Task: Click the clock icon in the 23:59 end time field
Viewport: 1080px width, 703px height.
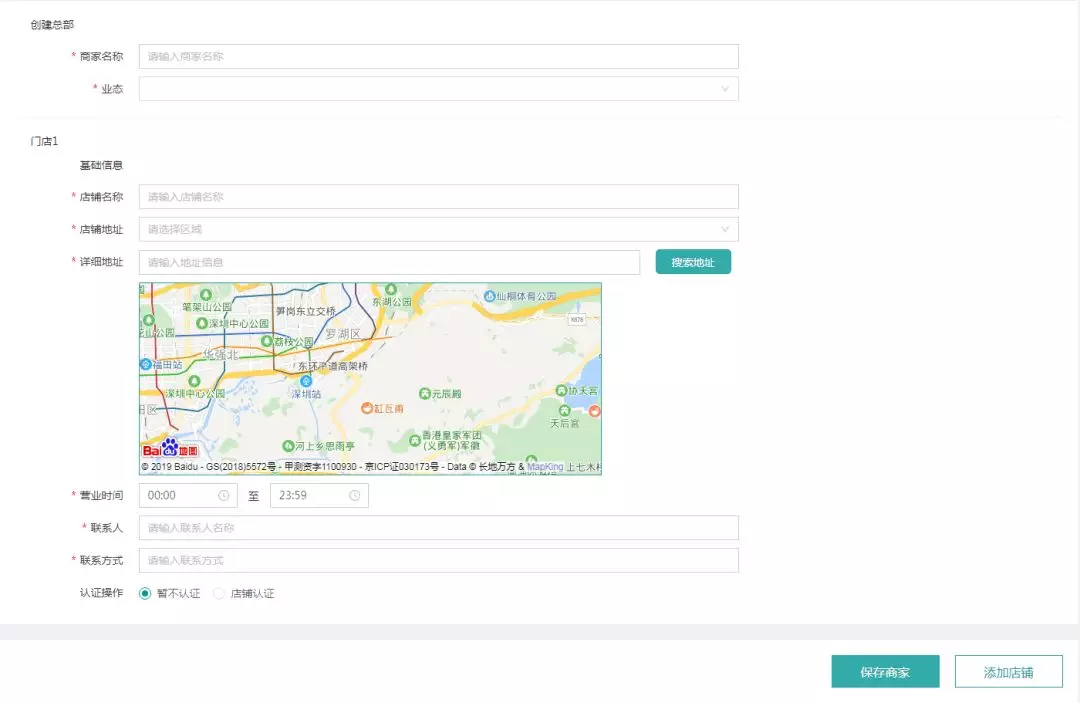Action: point(355,495)
